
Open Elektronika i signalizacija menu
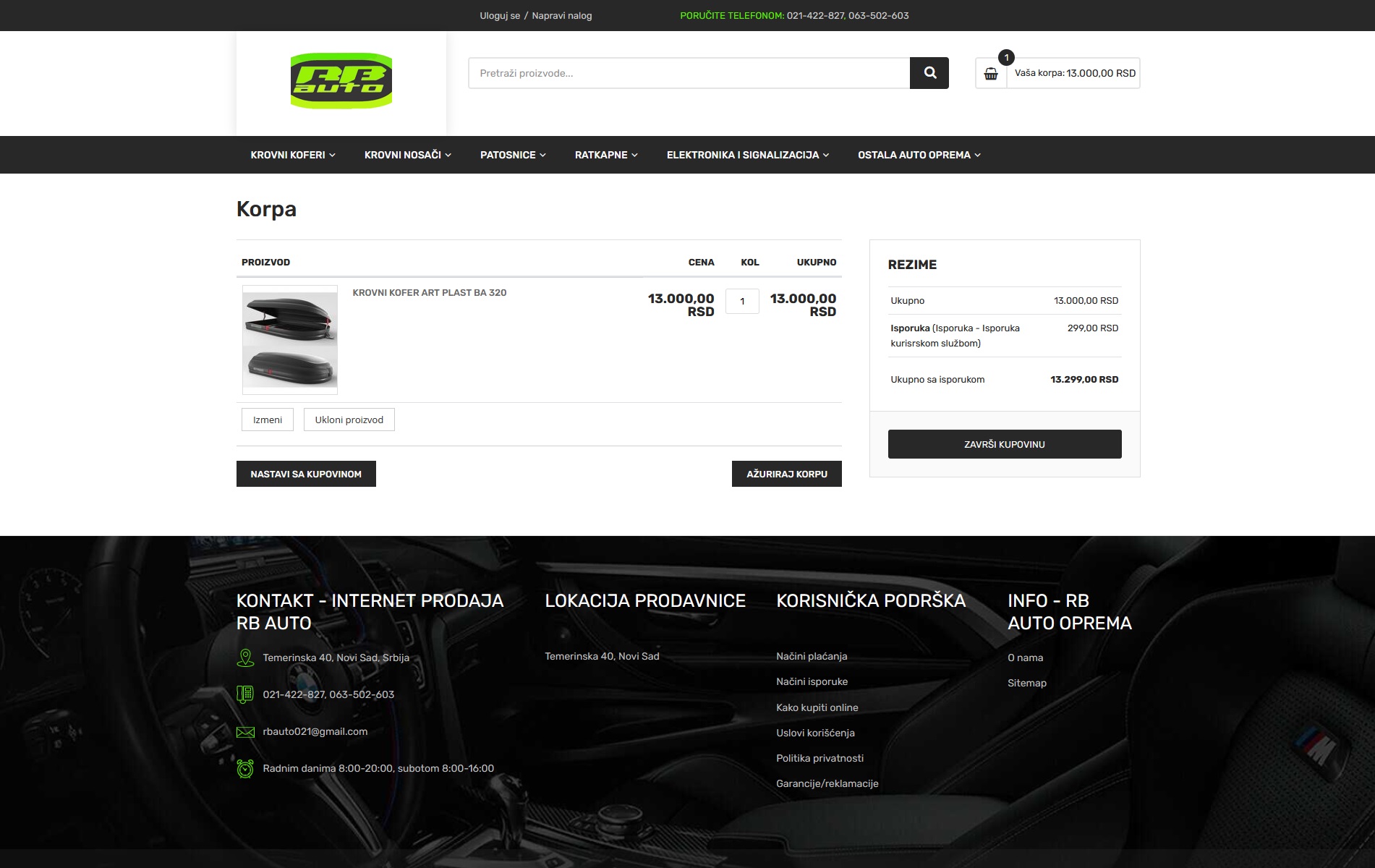click(x=747, y=155)
